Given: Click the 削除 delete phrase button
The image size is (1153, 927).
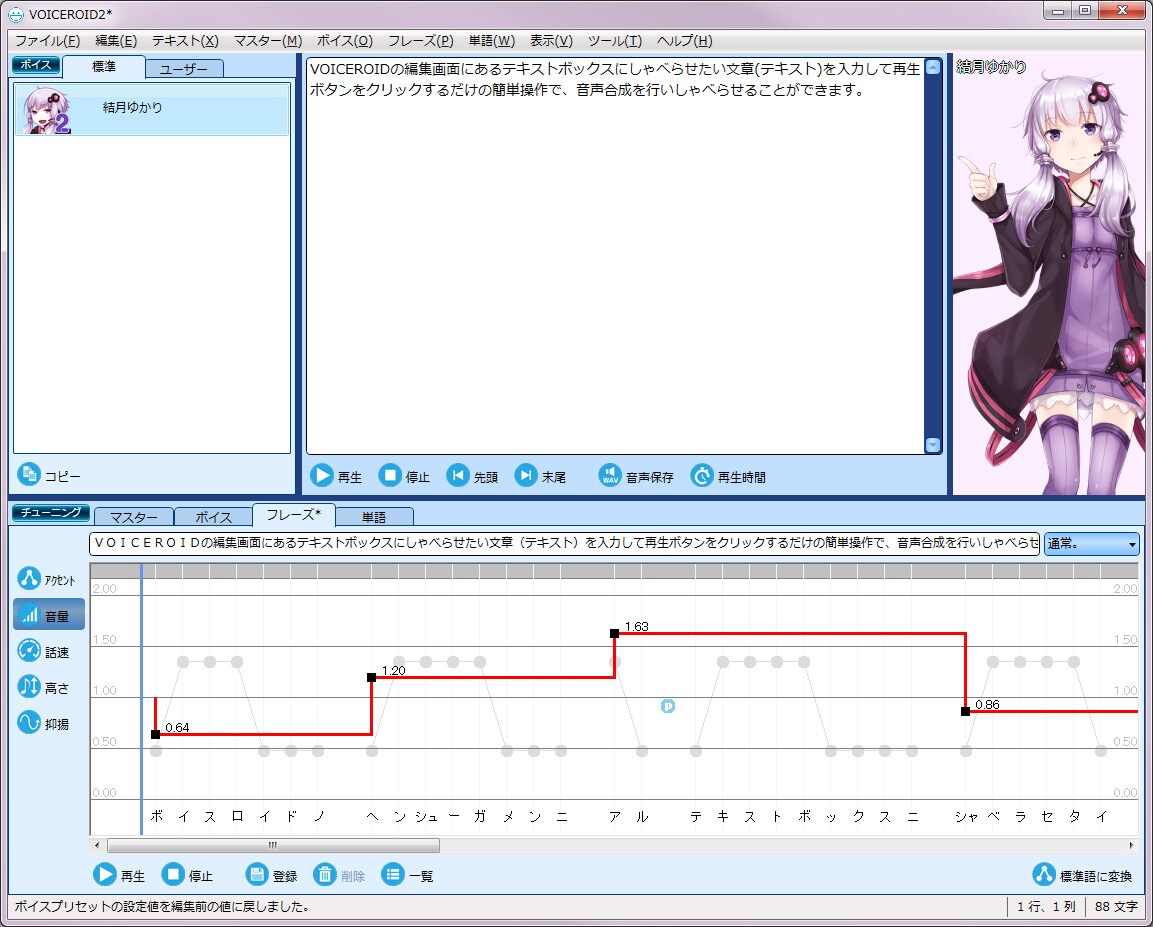Looking at the screenshot, I should pyautogui.click(x=340, y=875).
